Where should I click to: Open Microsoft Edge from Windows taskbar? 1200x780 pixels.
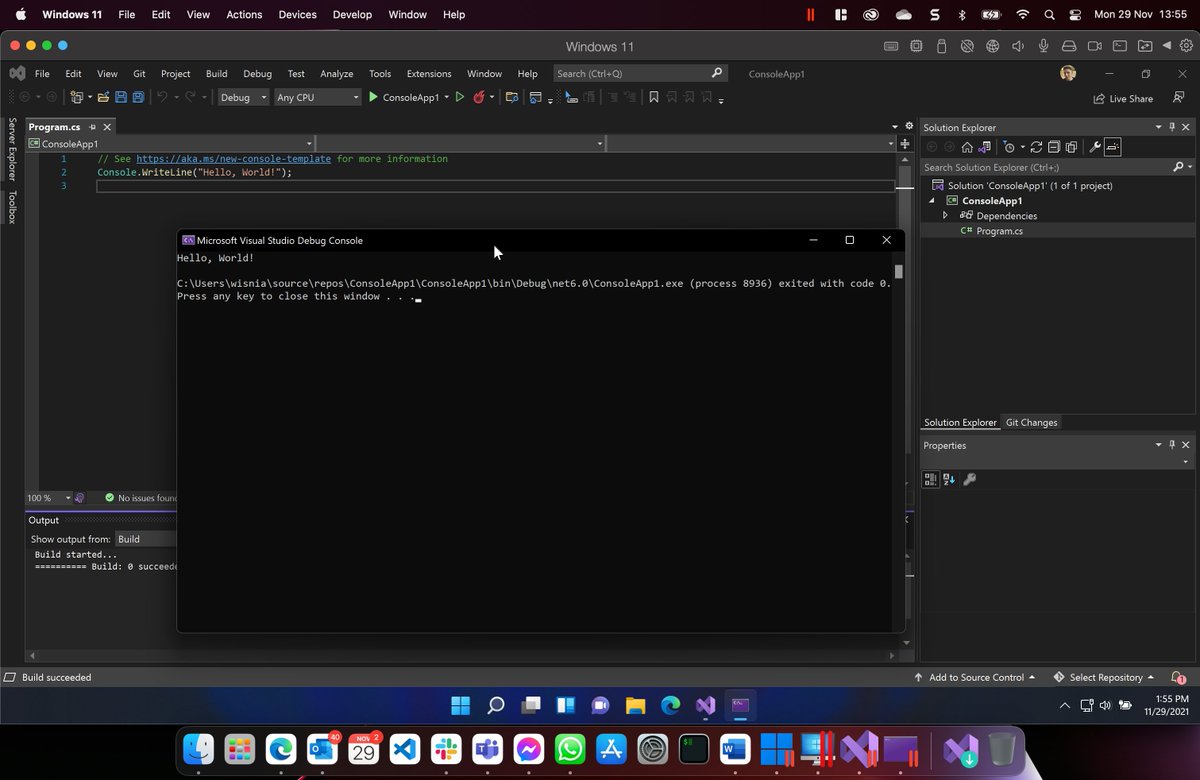pyautogui.click(x=670, y=704)
